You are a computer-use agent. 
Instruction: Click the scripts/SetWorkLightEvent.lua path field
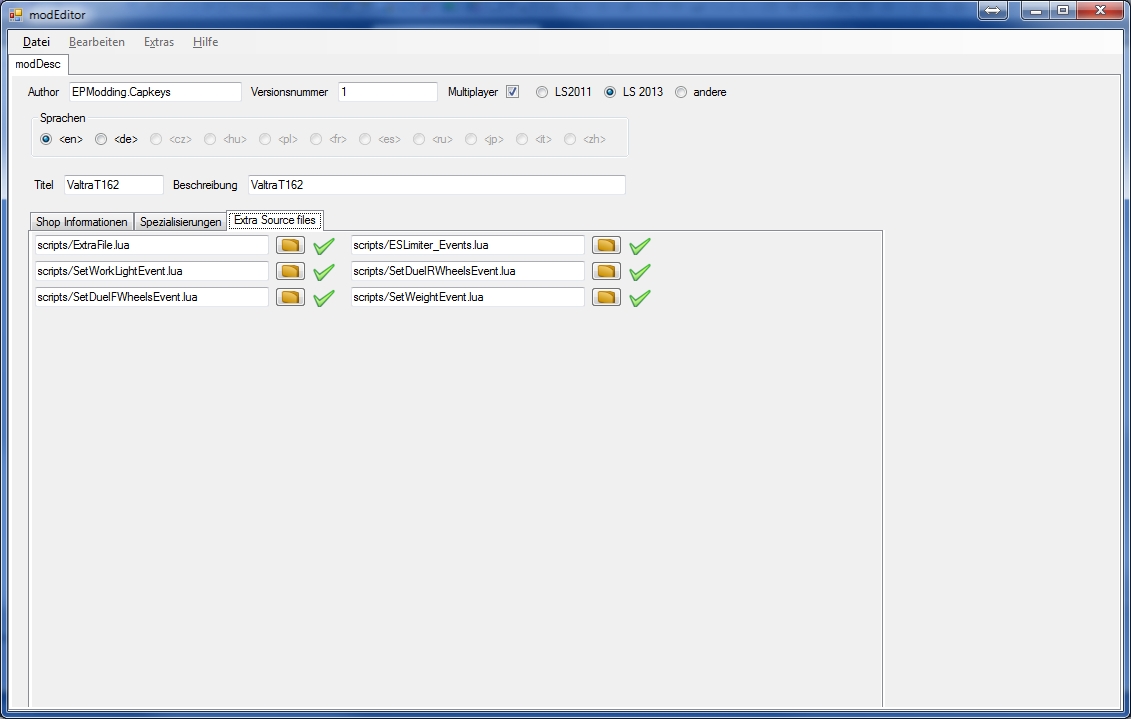[151, 271]
